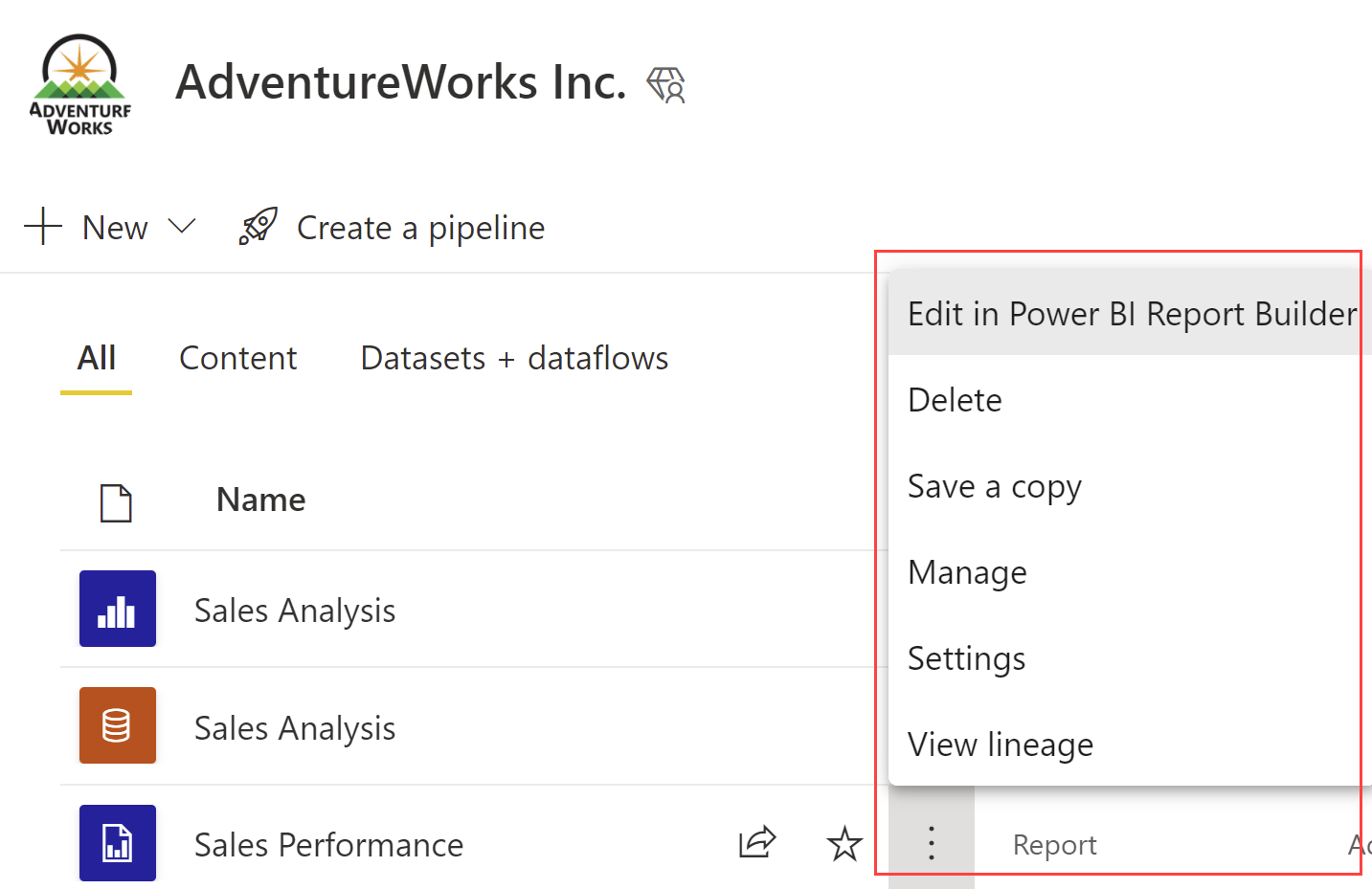Open the Sales Performance report
1372x889 pixels.
tap(328, 845)
